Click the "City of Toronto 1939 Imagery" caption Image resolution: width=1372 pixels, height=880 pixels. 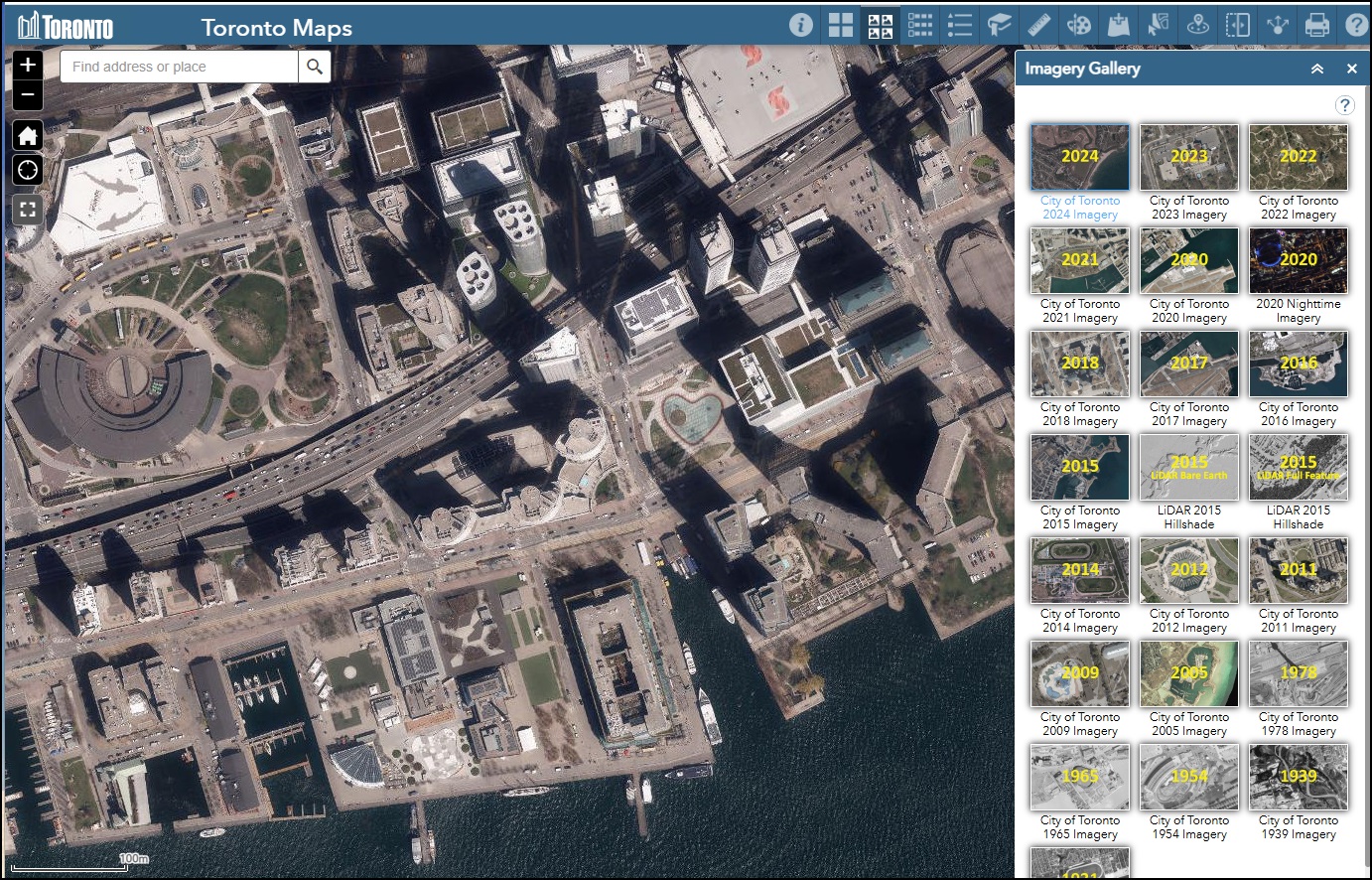click(x=1299, y=827)
